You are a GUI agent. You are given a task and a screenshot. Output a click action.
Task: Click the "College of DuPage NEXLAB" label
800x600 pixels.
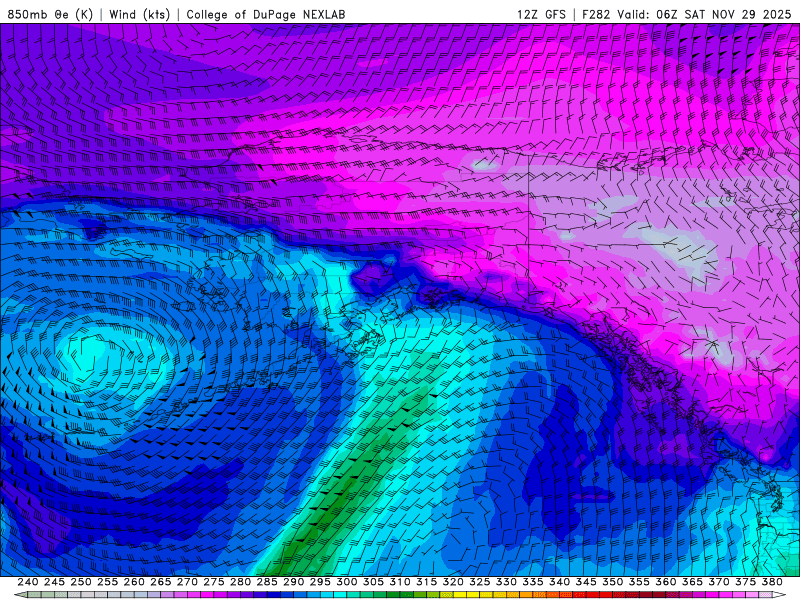click(x=266, y=14)
